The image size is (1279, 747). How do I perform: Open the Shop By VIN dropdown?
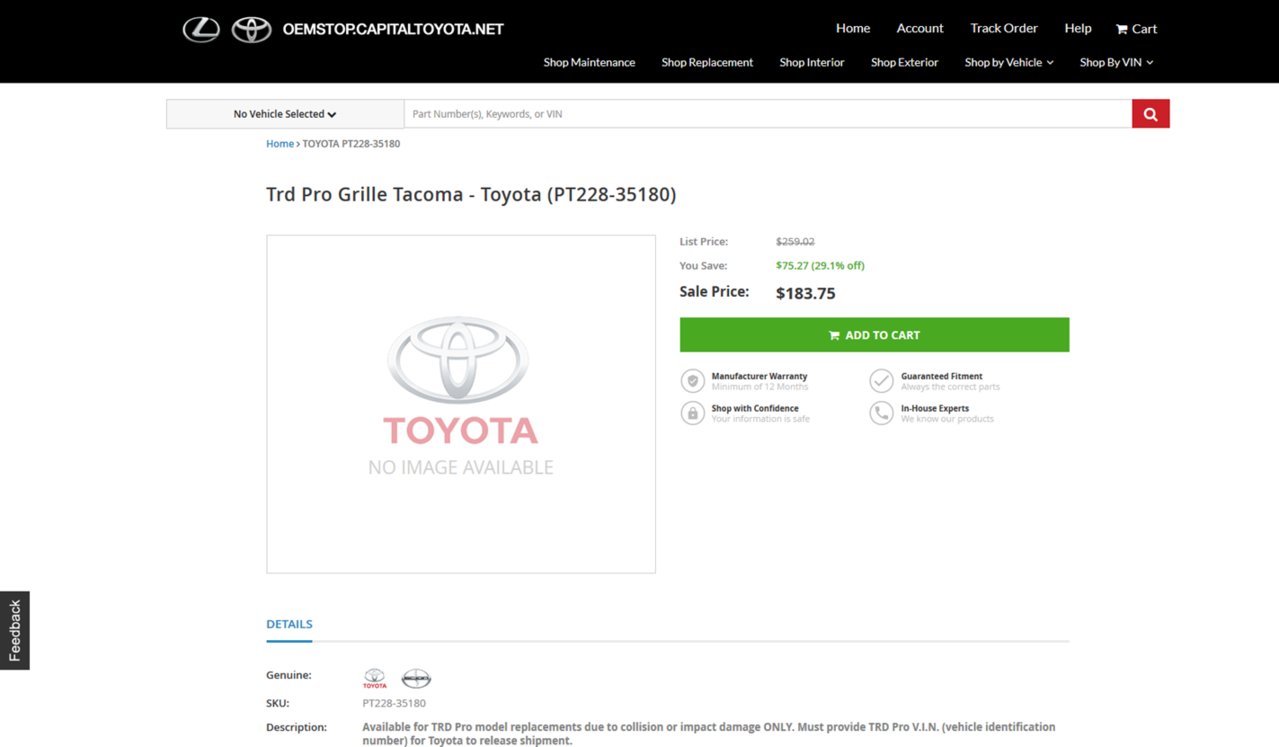pos(1116,62)
